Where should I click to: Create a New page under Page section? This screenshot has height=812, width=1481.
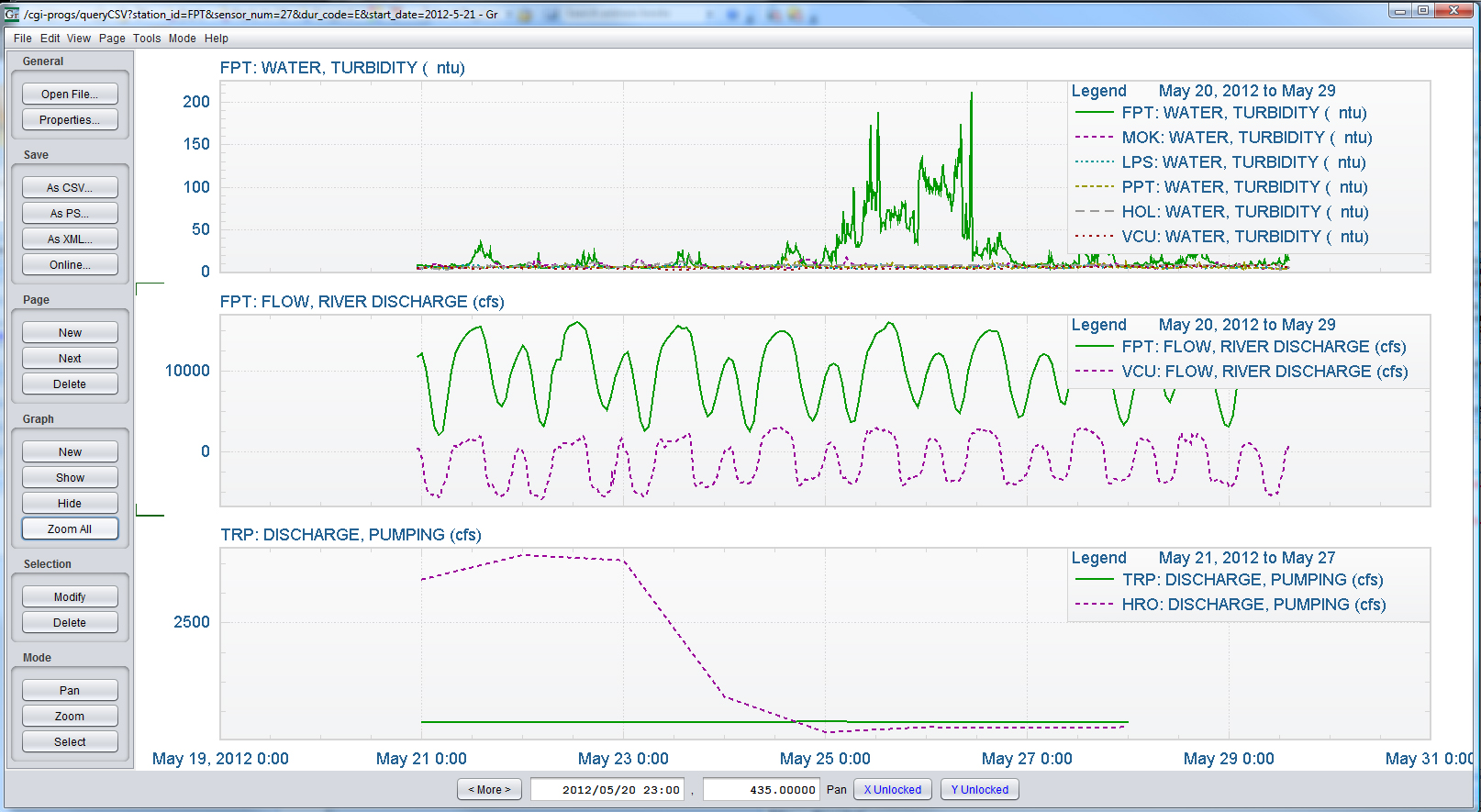point(70,333)
